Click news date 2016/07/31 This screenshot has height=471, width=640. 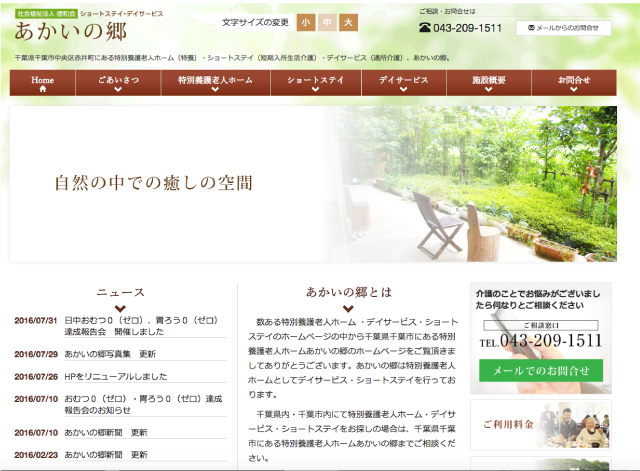point(36,320)
